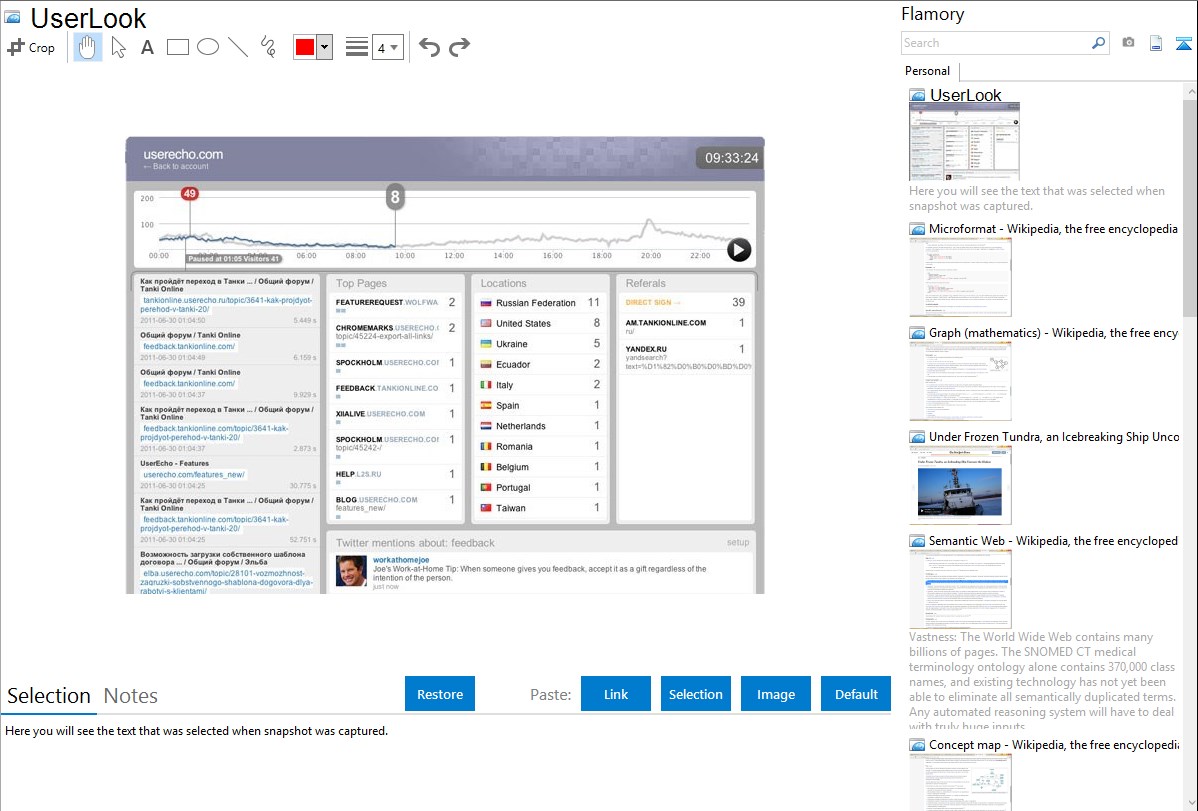Viewport: 1198px width, 811px height.
Task: Click the UserLook app icon beside title
Action: coord(11,17)
